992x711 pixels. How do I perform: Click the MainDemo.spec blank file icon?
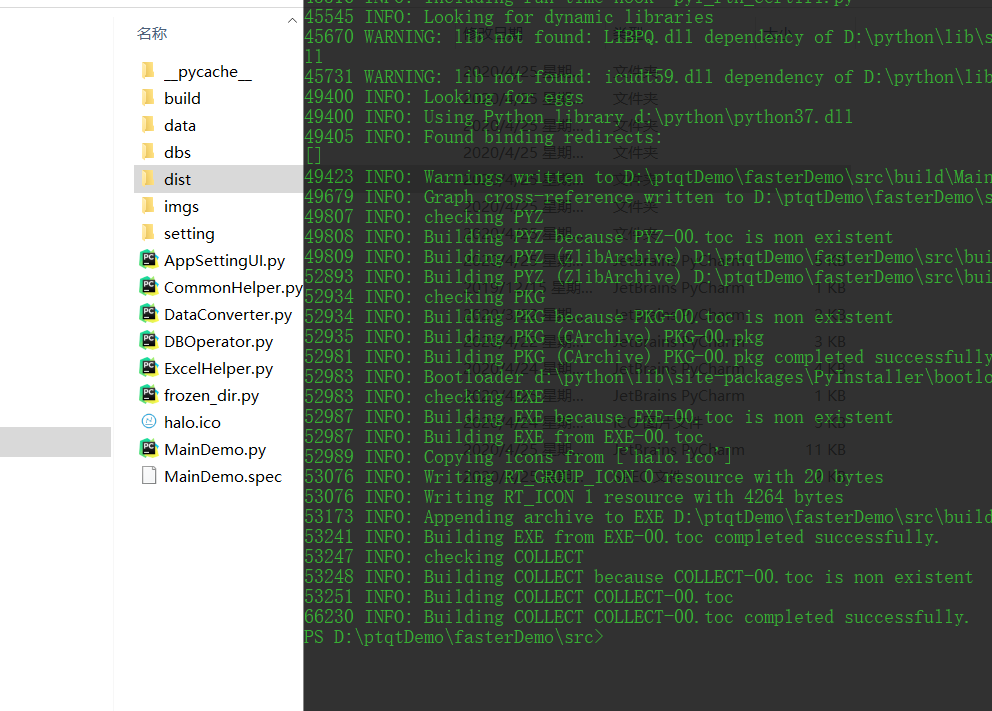(x=149, y=475)
